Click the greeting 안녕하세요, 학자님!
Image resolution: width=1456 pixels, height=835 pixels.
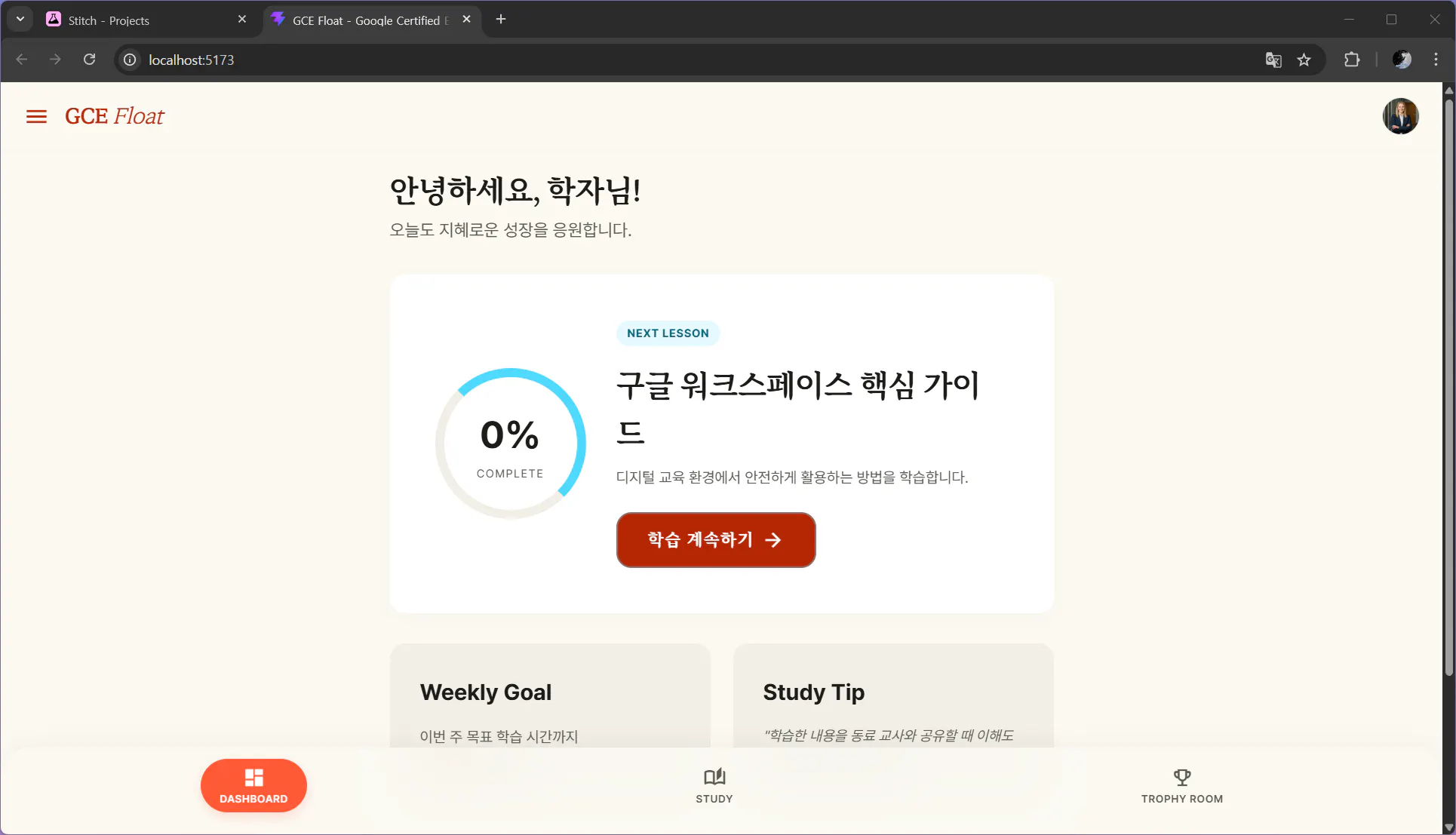pos(515,190)
